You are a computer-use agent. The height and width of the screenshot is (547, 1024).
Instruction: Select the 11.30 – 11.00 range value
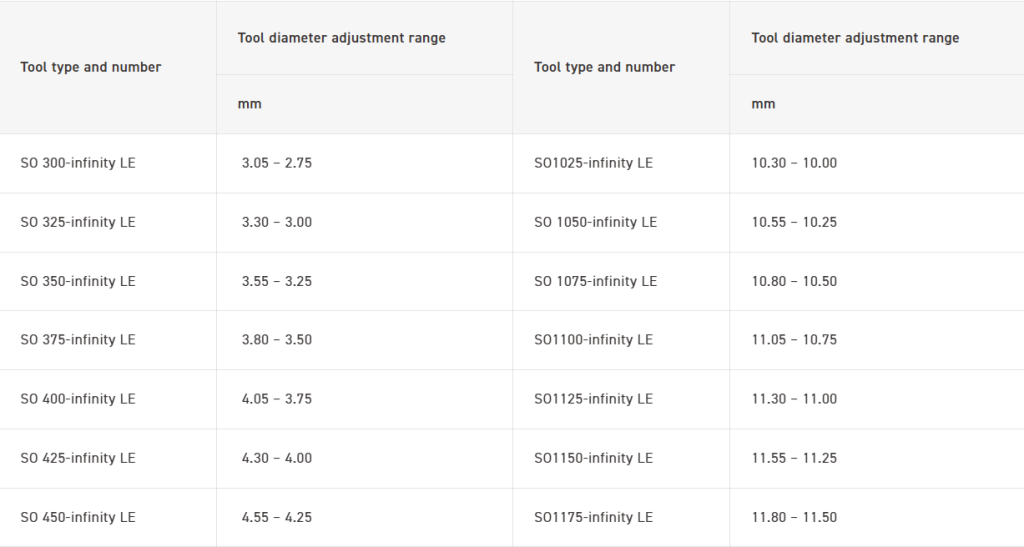click(794, 399)
